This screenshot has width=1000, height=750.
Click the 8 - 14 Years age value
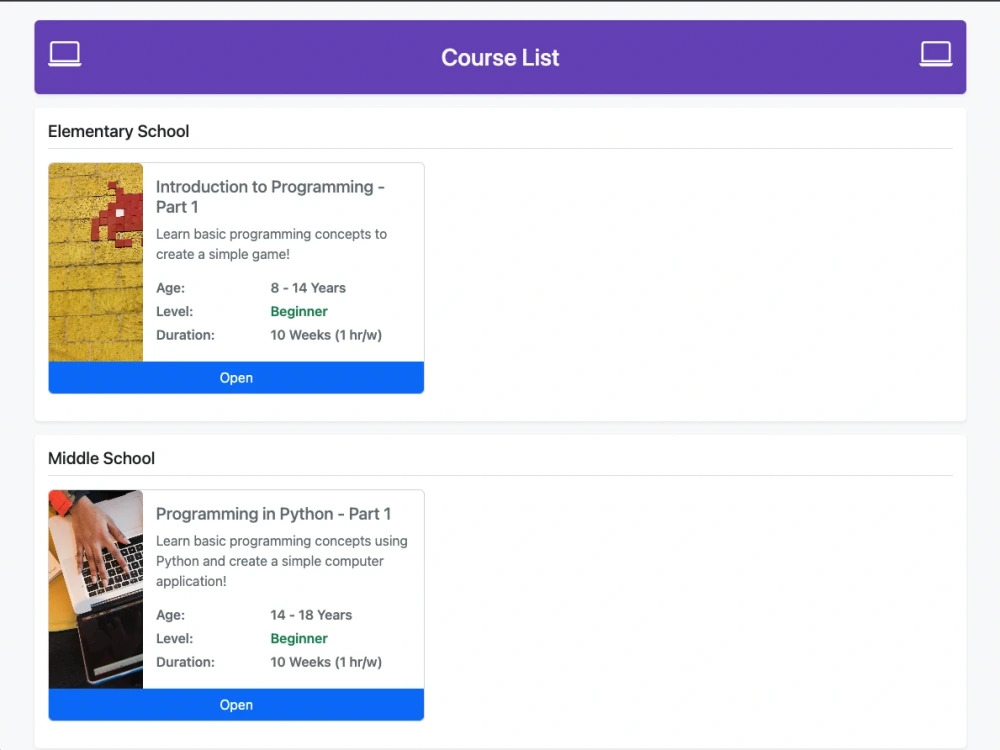[307, 288]
